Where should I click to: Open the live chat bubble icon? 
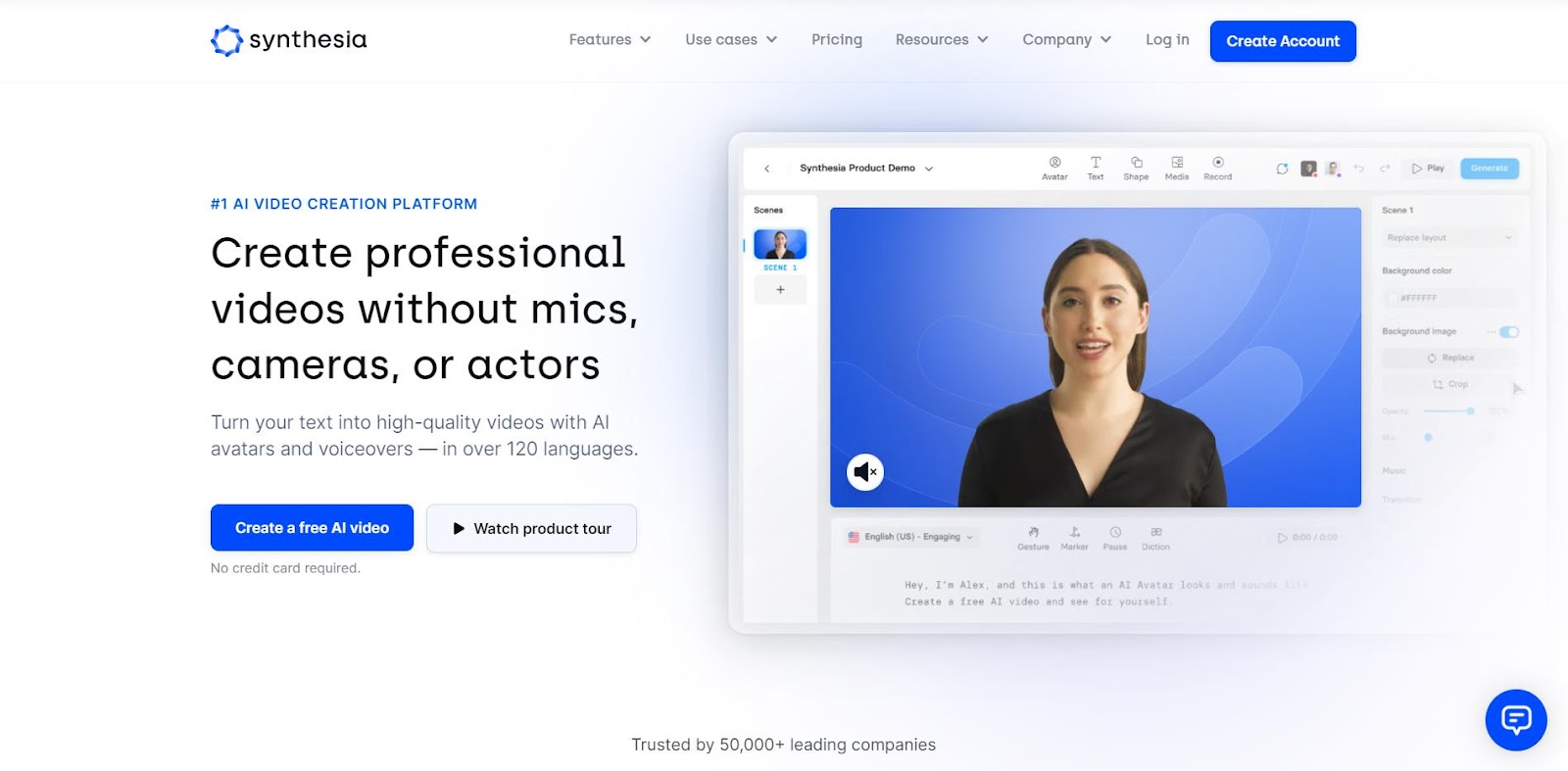pyautogui.click(x=1516, y=720)
